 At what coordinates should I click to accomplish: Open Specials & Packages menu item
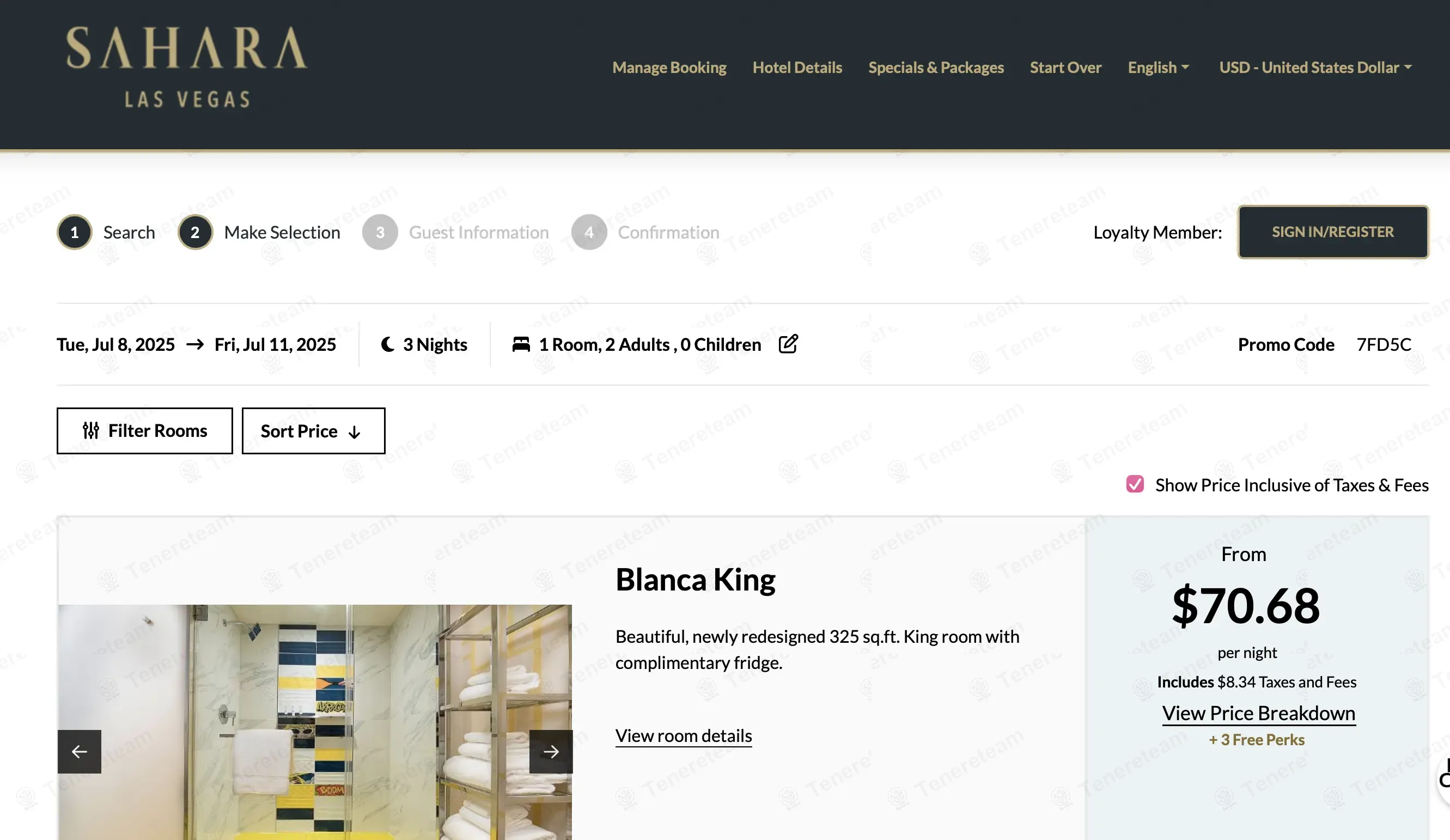coord(936,68)
